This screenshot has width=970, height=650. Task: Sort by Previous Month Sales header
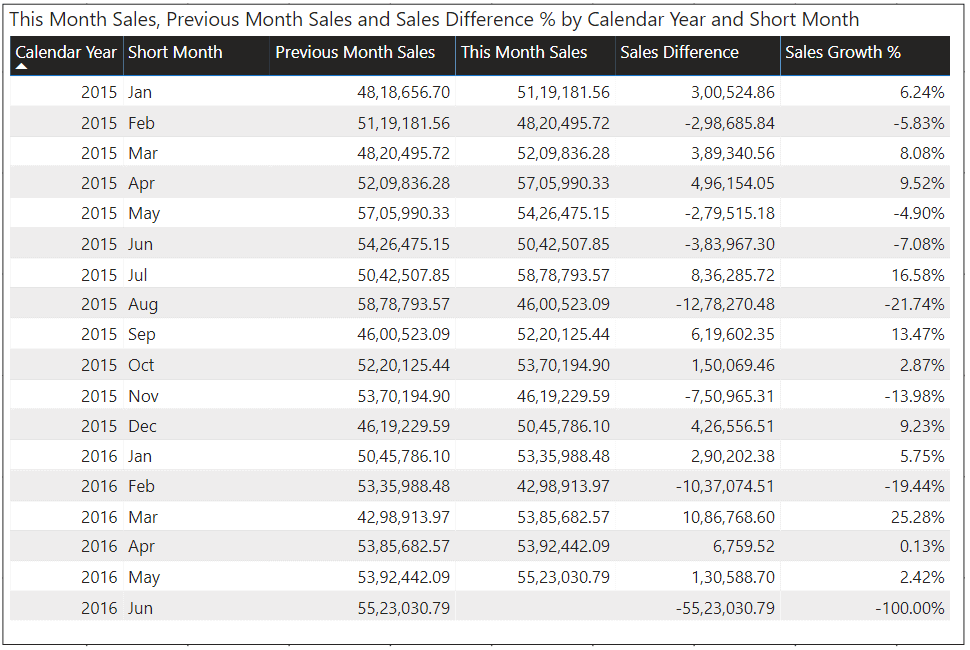click(x=355, y=52)
